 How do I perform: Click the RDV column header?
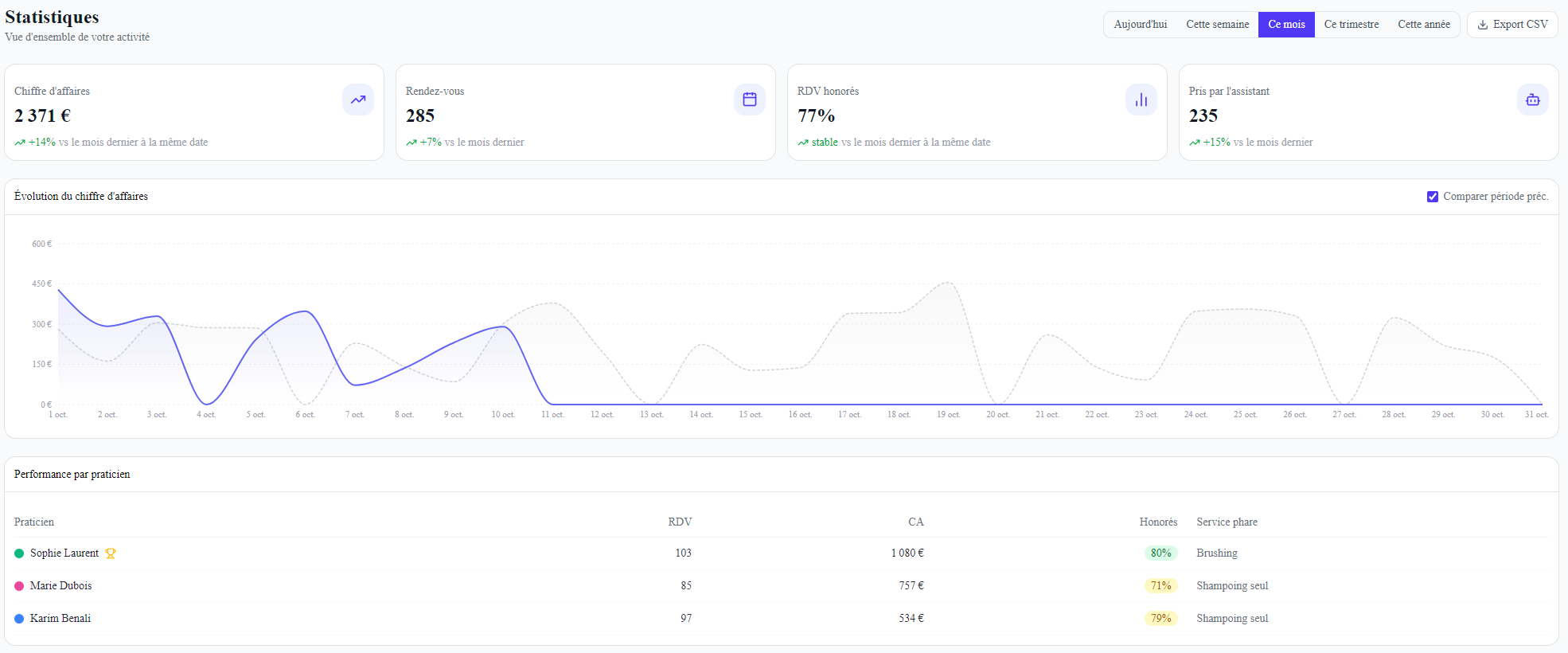coord(680,522)
